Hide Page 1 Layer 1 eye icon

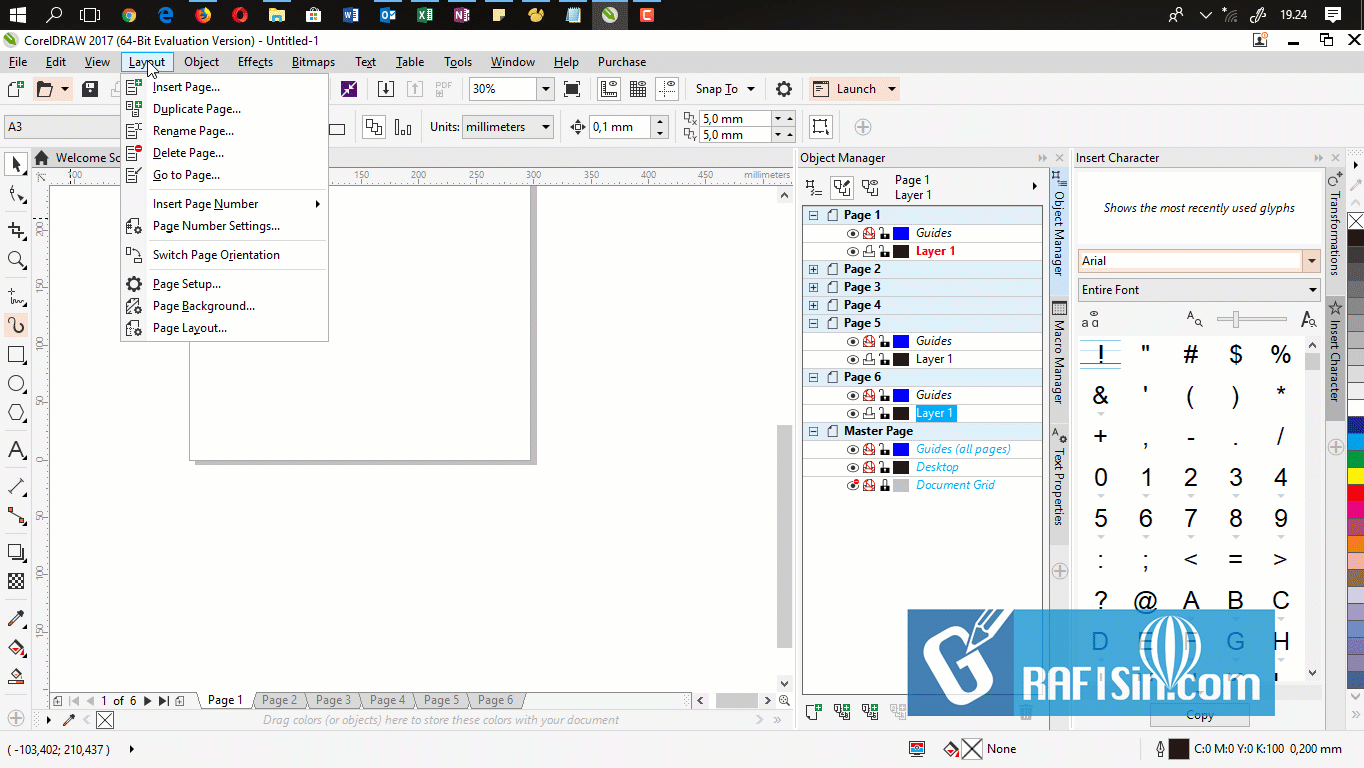853,251
